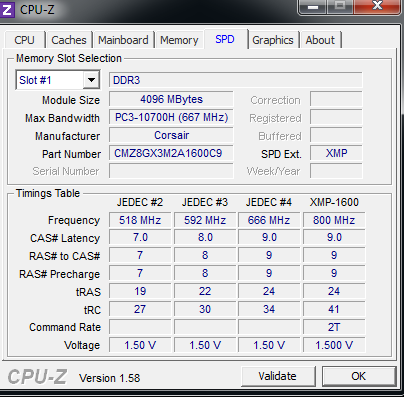The width and height of the screenshot is (404, 397).
Task: Click the empty Serial Number field
Action: (171, 171)
